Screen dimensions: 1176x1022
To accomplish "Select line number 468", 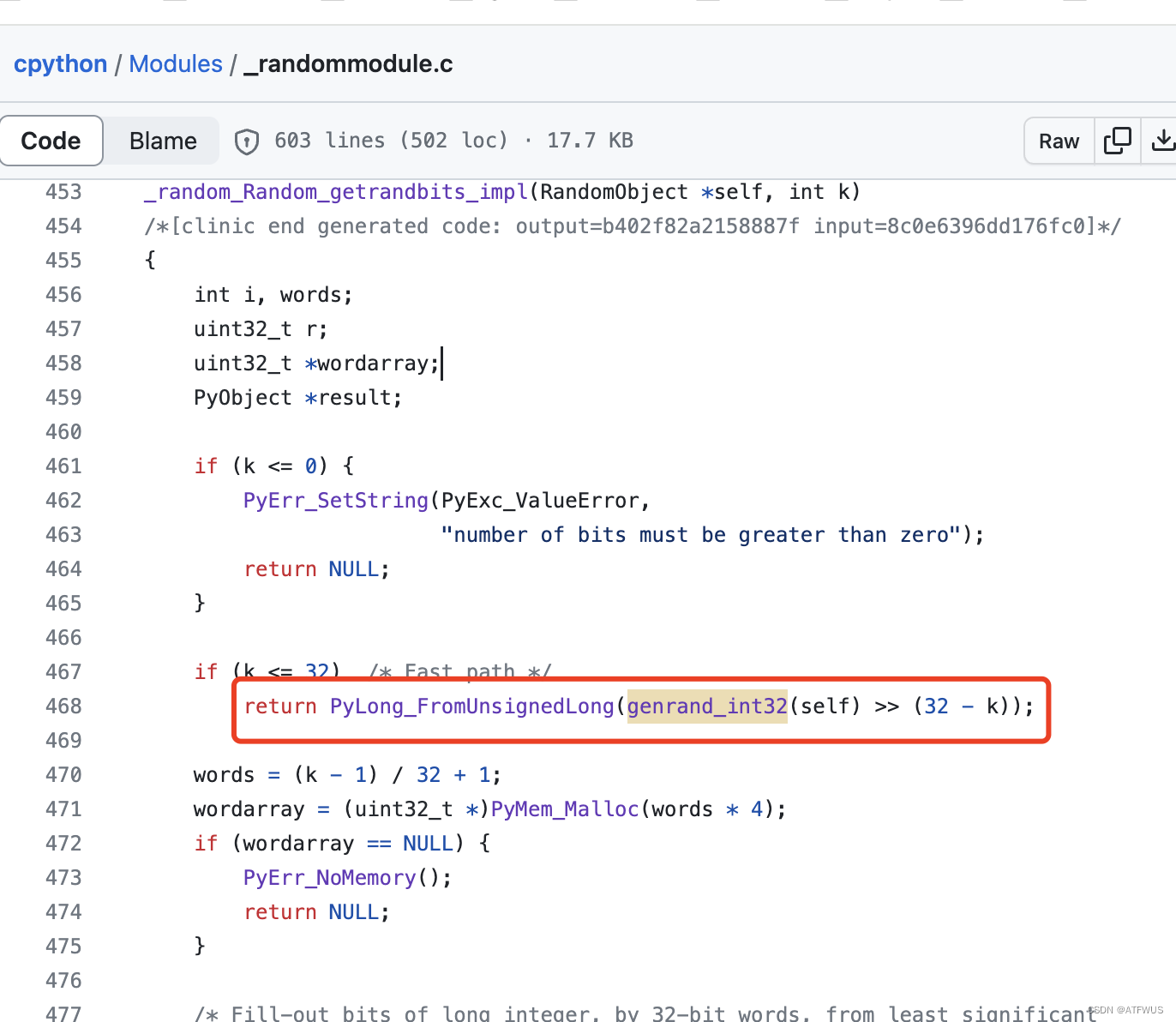I will click(63, 706).
